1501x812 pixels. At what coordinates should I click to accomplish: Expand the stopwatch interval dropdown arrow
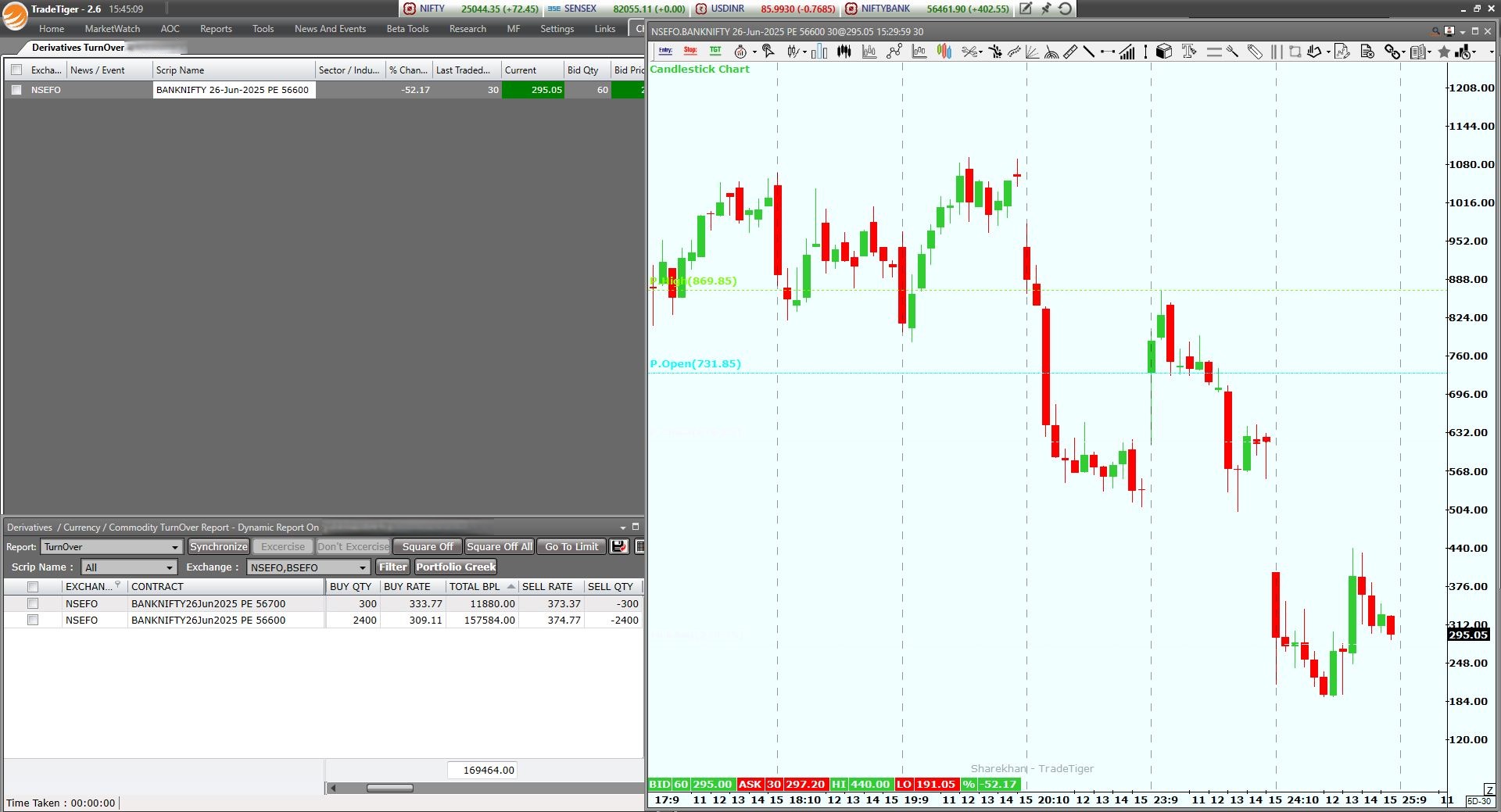[754, 52]
